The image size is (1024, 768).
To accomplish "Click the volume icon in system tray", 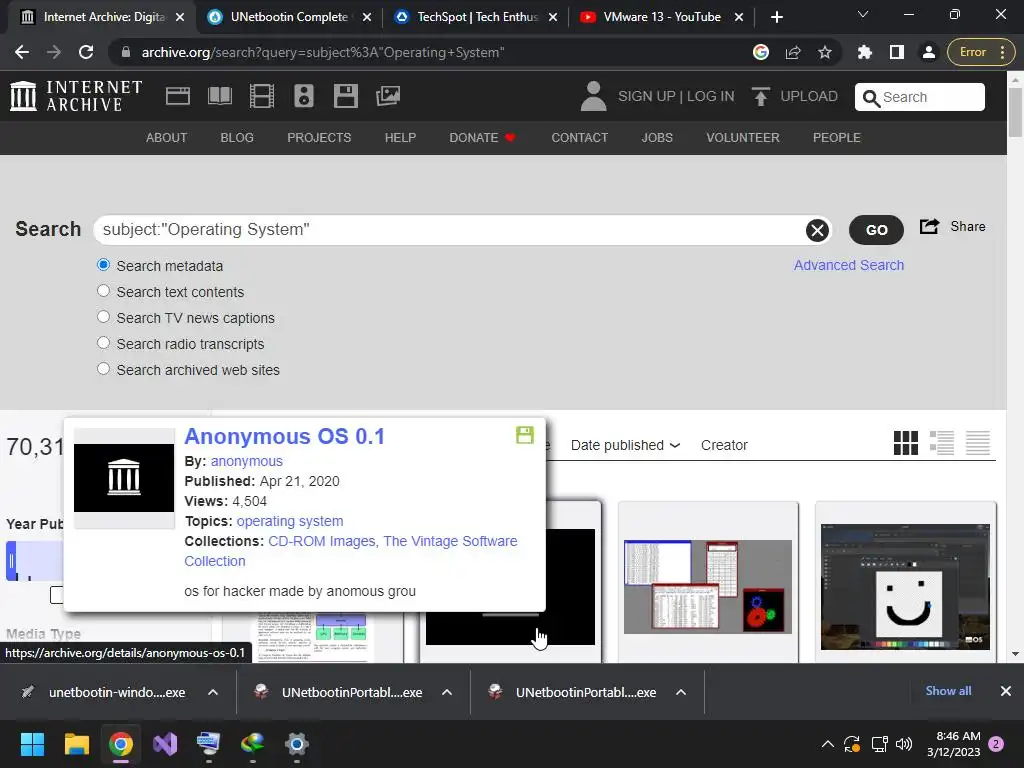I will pyautogui.click(x=904, y=744).
